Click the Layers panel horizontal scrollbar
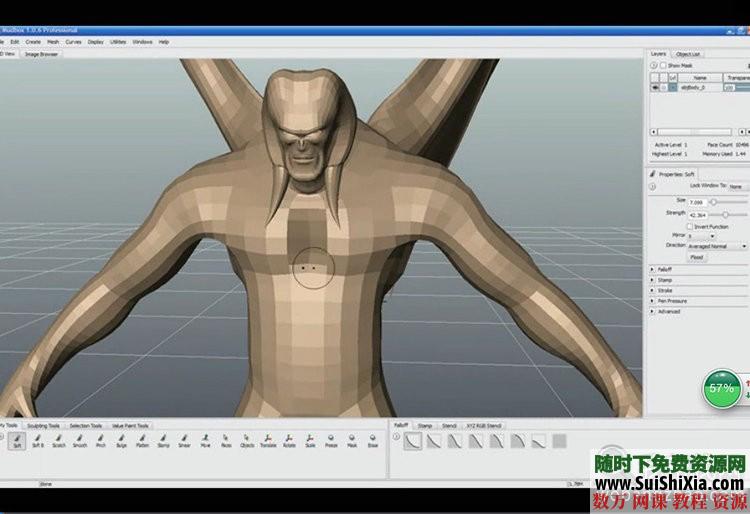Image resolution: width=750 pixels, height=514 pixels. [695, 131]
